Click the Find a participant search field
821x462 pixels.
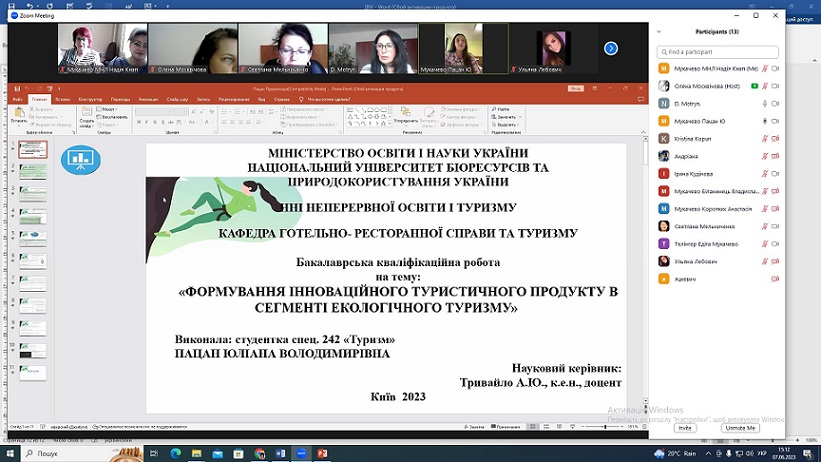(x=718, y=52)
